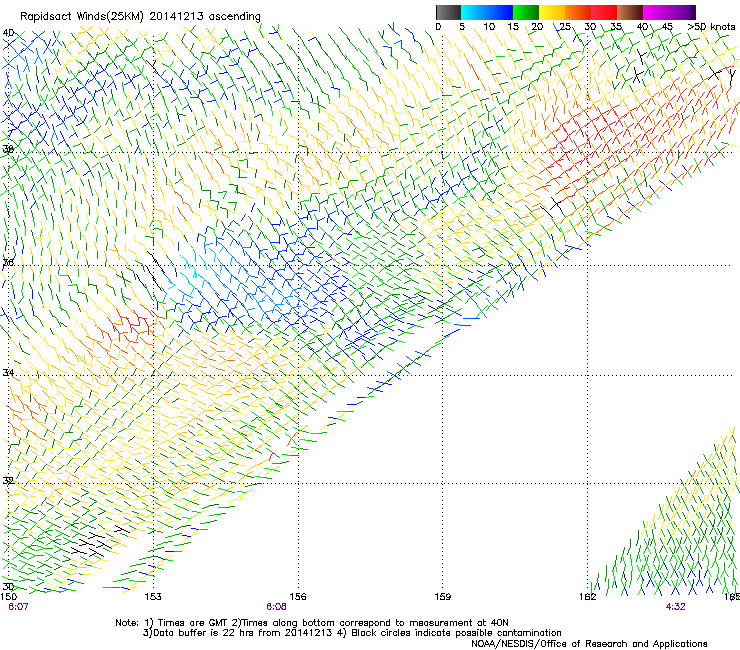Select the brown 35-40 knots legend swatch
This screenshot has height=650, width=740.
pos(630,12)
